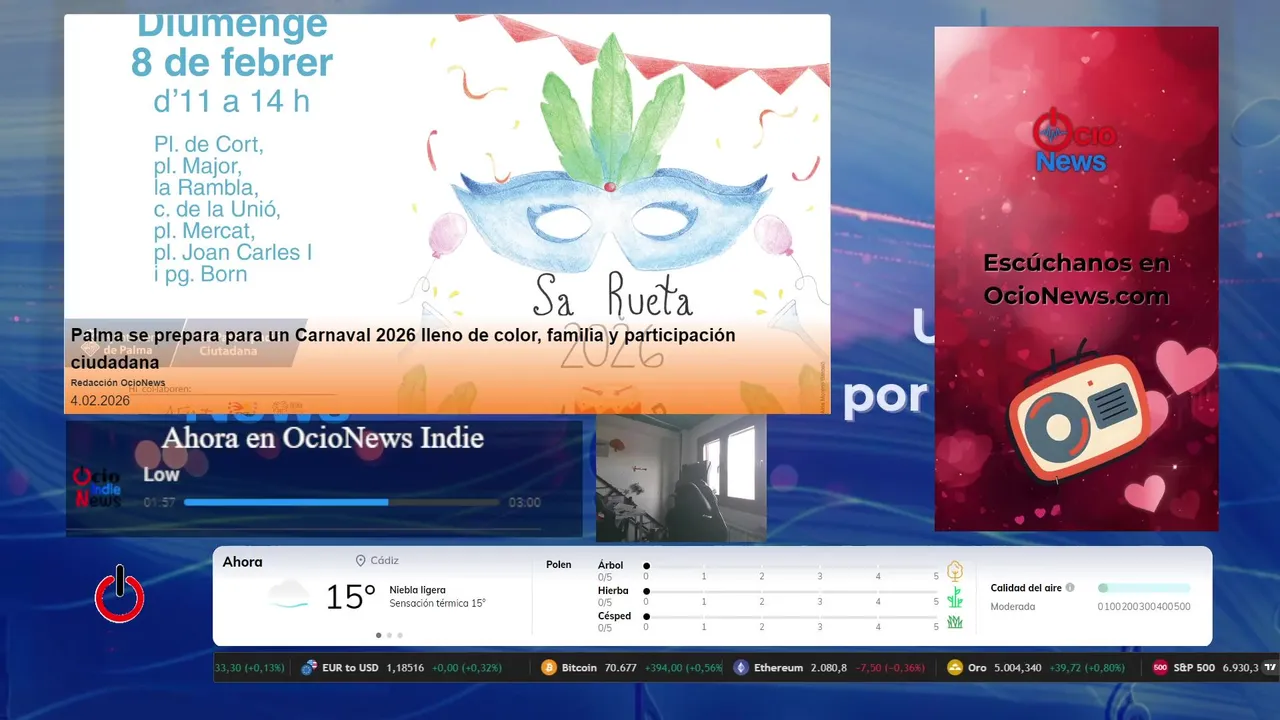The height and width of the screenshot is (720, 1280).
Task: Click the info icon beside Calidad del aire
Action: coord(1070,588)
